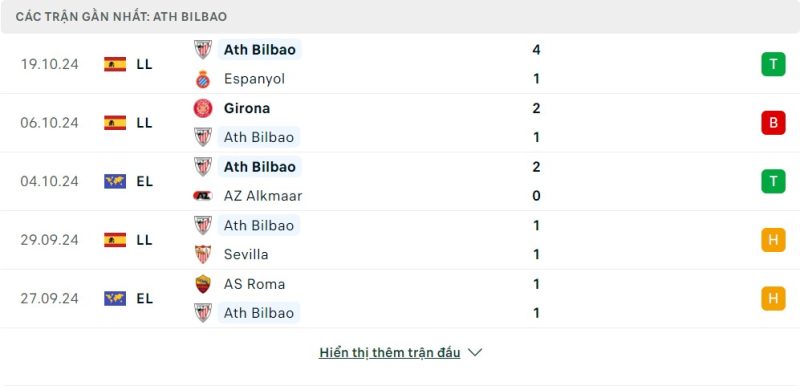Open the 29.09.24 match row date

(x=49, y=240)
